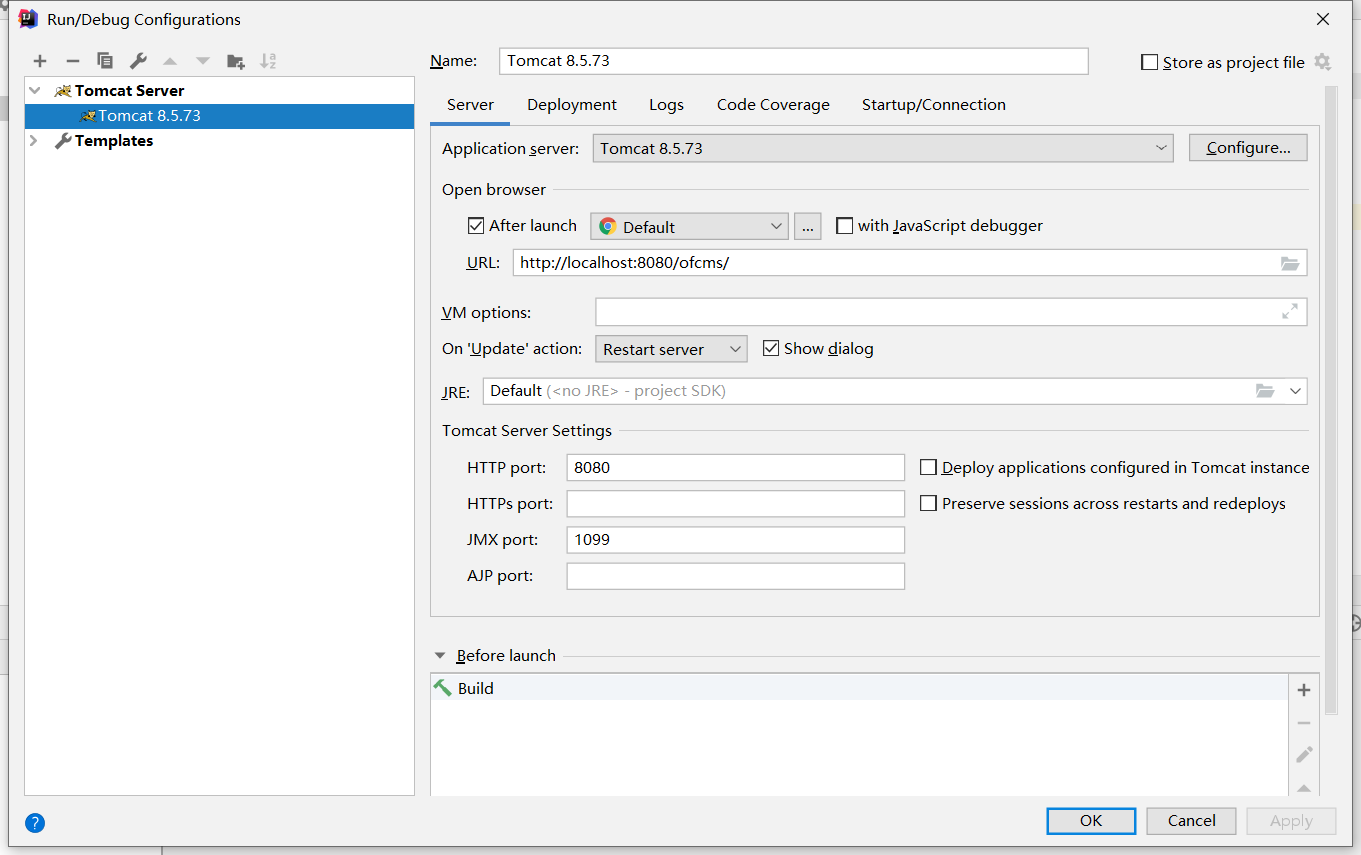The width and height of the screenshot is (1361, 855).
Task: Open browser options ellipsis button
Action: (808, 227)
